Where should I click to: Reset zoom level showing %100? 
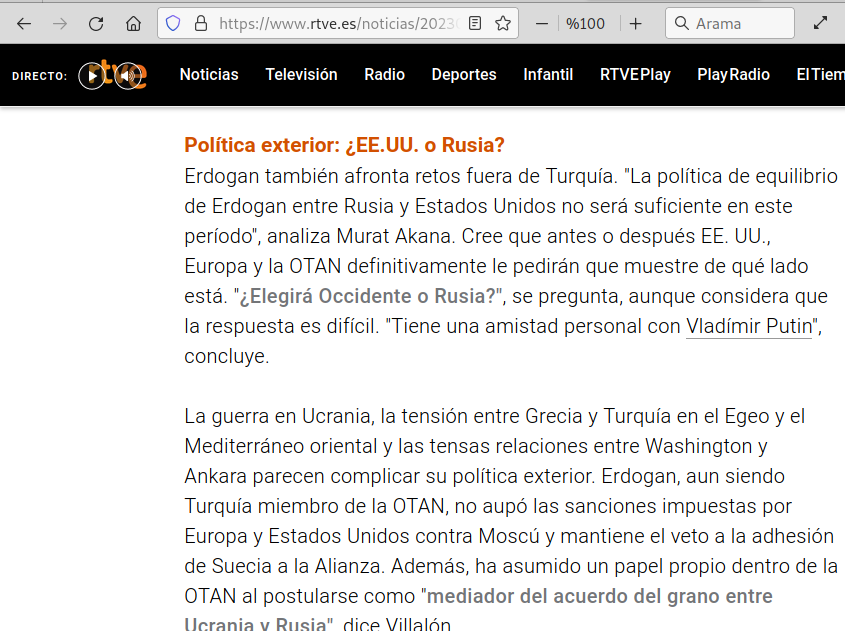coord(586,23)
